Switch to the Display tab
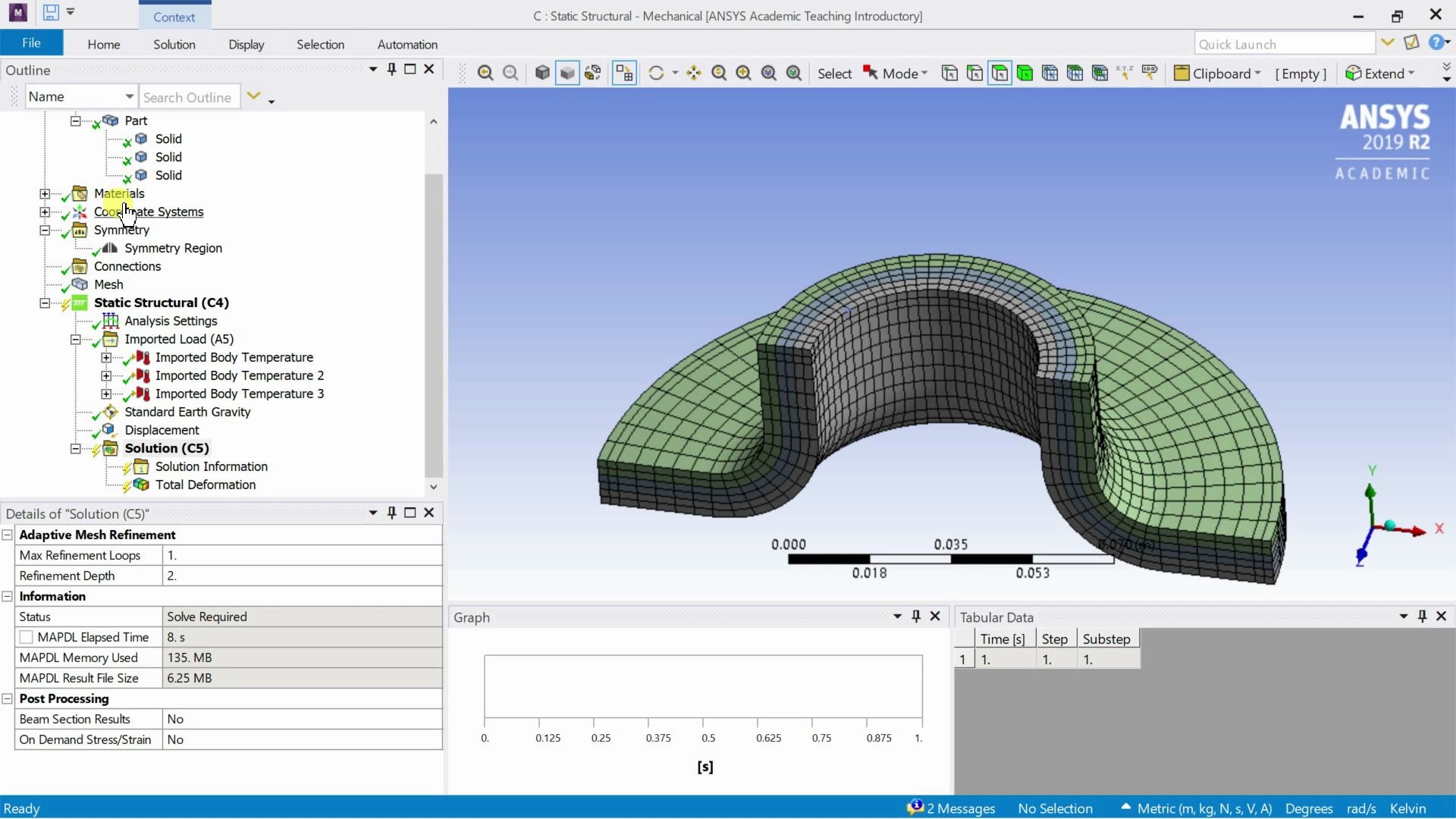The height and width of the screenshot is (819, 1456). (246, 44)
